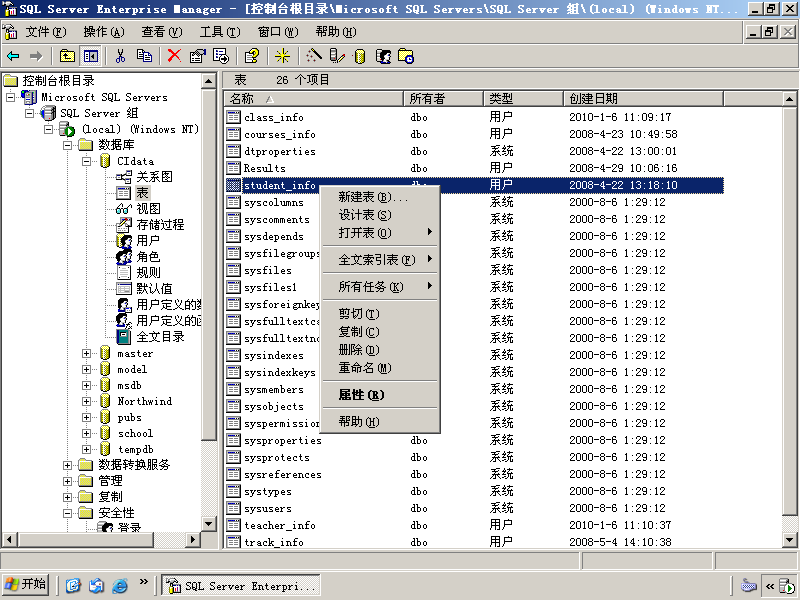Click the yellow New star icon
The image size is (800, 600).
[x=282, y=56]
